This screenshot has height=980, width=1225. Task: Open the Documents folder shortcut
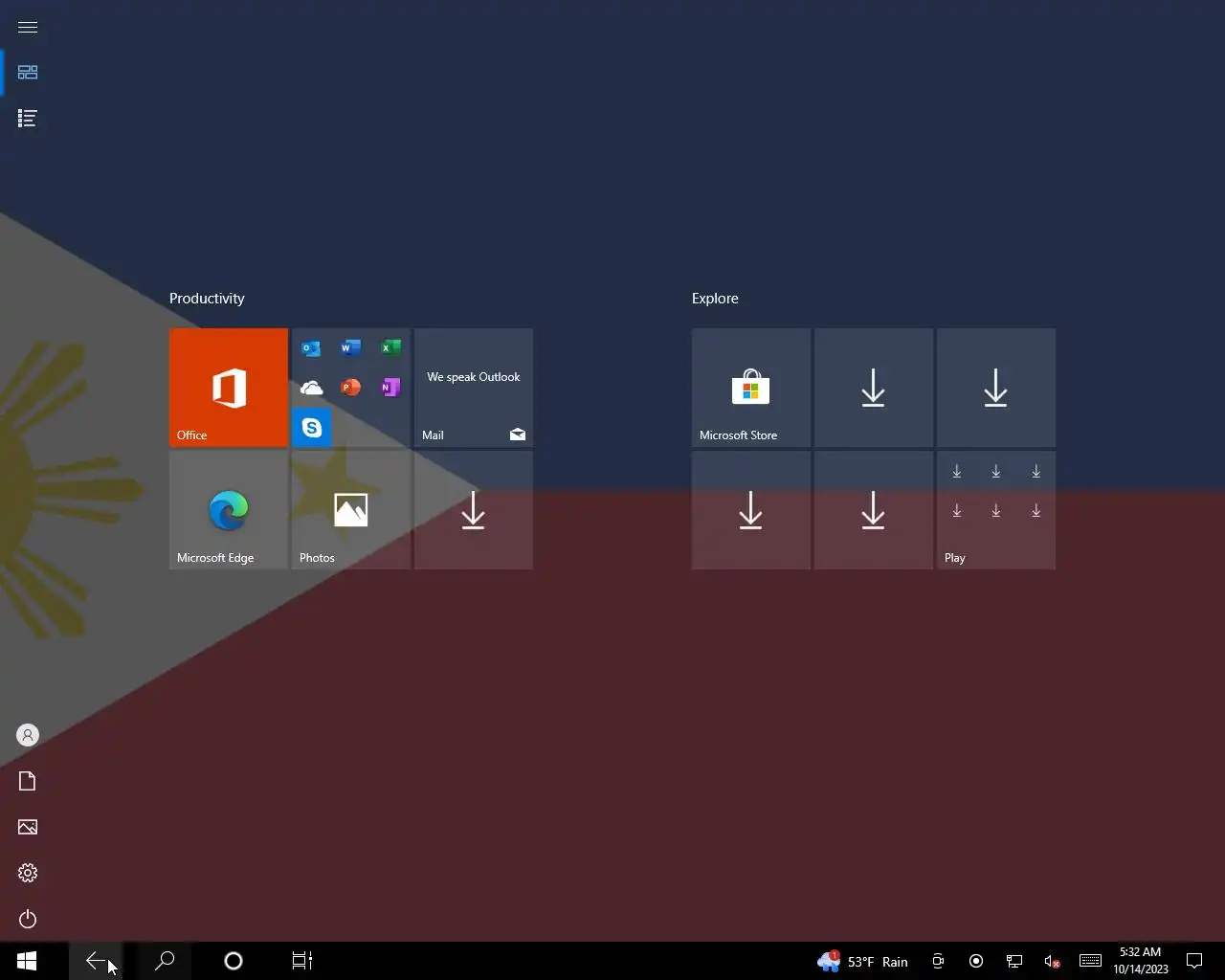pyautogui.click(x=28, y=781)
